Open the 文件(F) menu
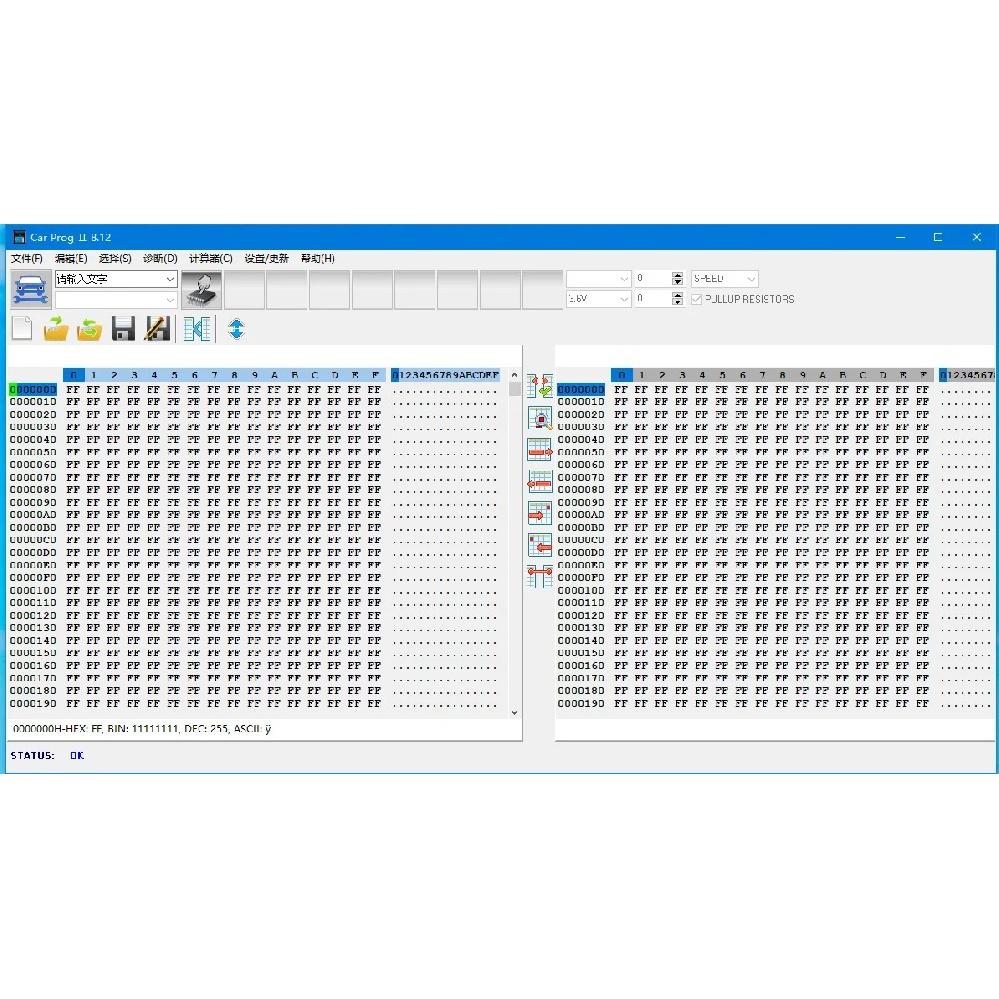 [x=27, y=258]
